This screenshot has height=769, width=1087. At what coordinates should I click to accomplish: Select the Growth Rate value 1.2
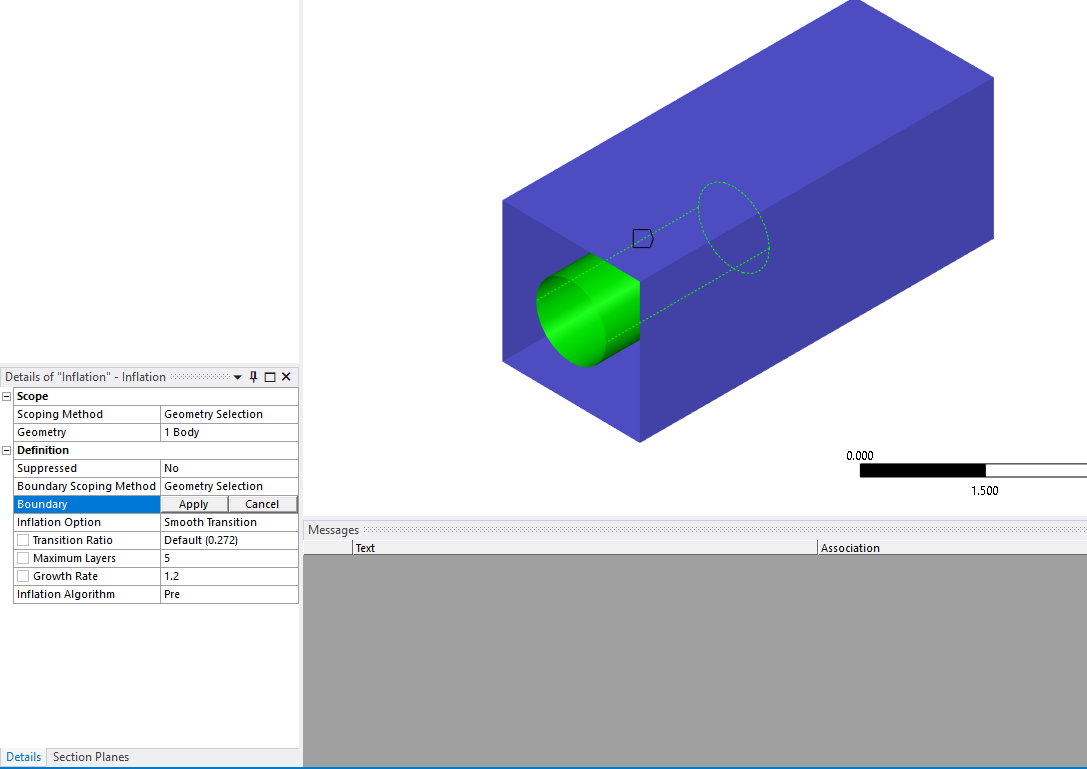[229, 576]
